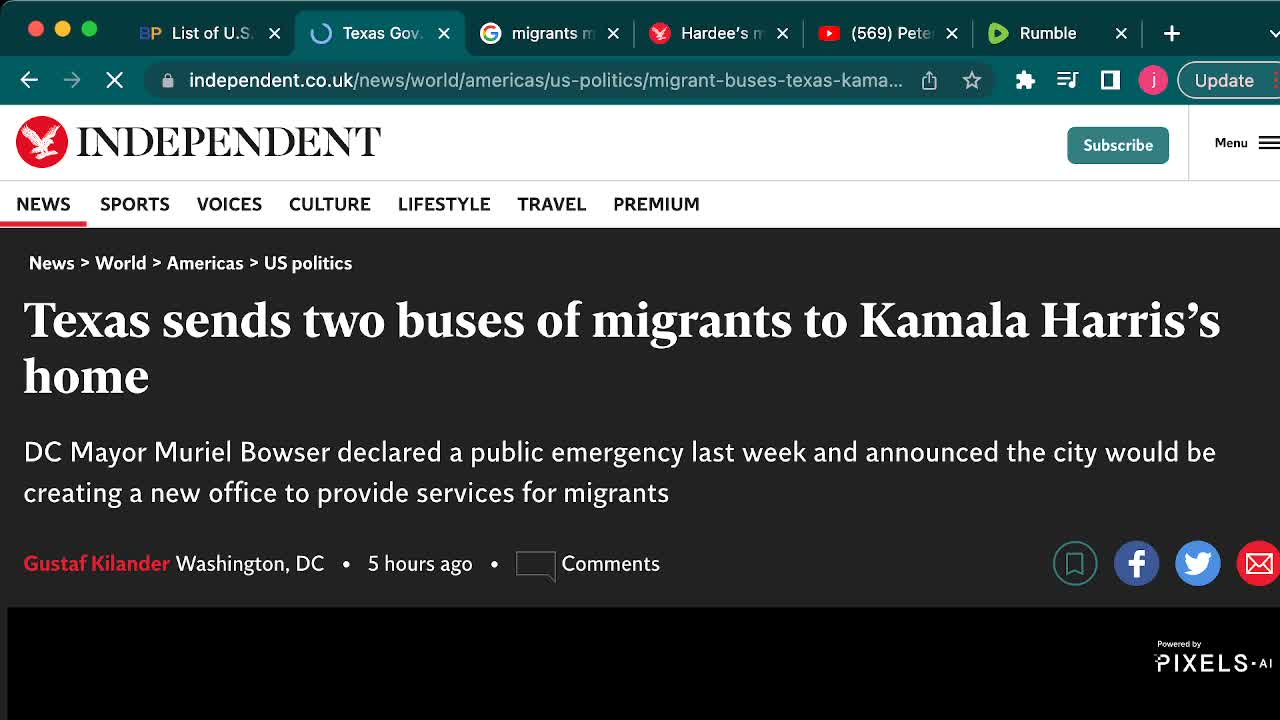1280x720 pixels.
Task: Click the bookmark star icon in address bar
Action: [x=971, y=81]
